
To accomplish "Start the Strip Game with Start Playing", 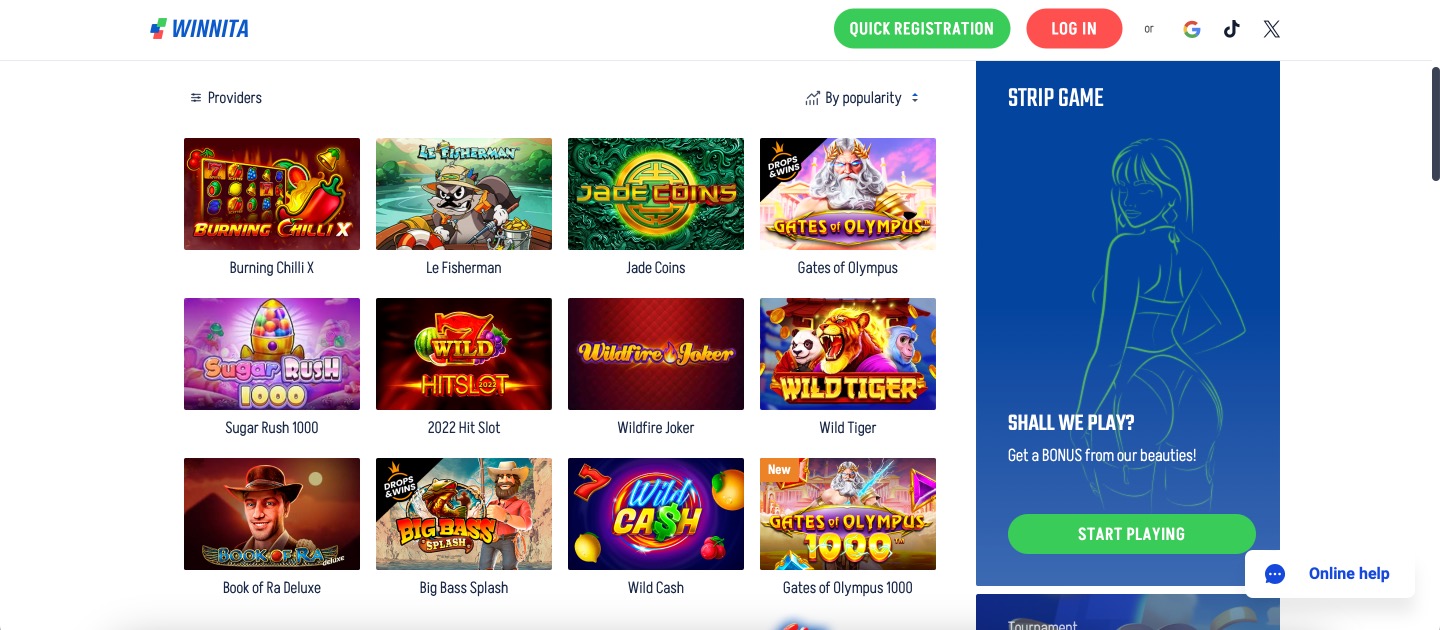I will [1131, 534].
